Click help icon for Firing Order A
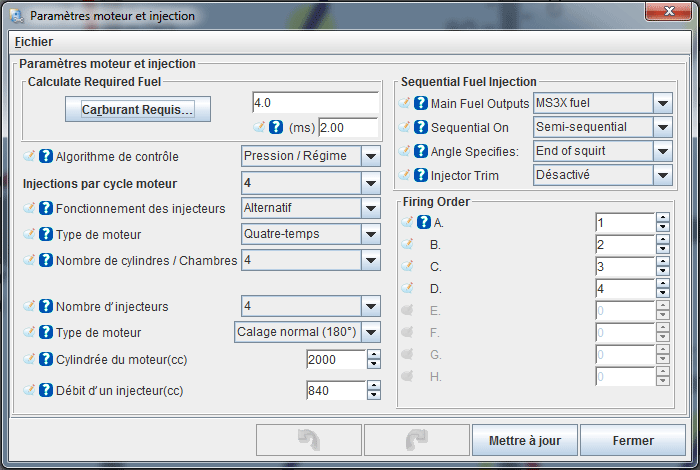 [423, 223]
